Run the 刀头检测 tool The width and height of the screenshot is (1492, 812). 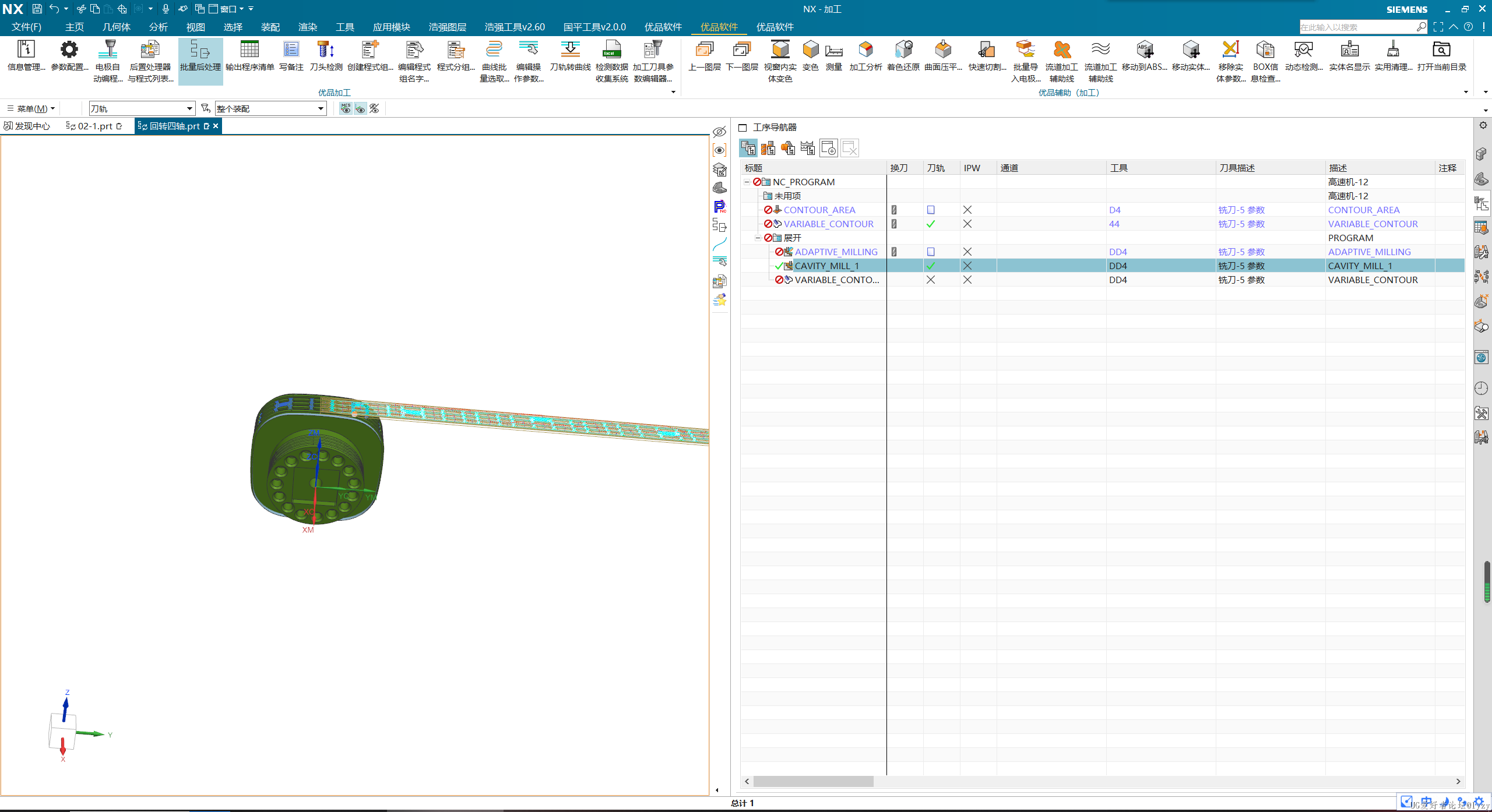click(326, 57)
